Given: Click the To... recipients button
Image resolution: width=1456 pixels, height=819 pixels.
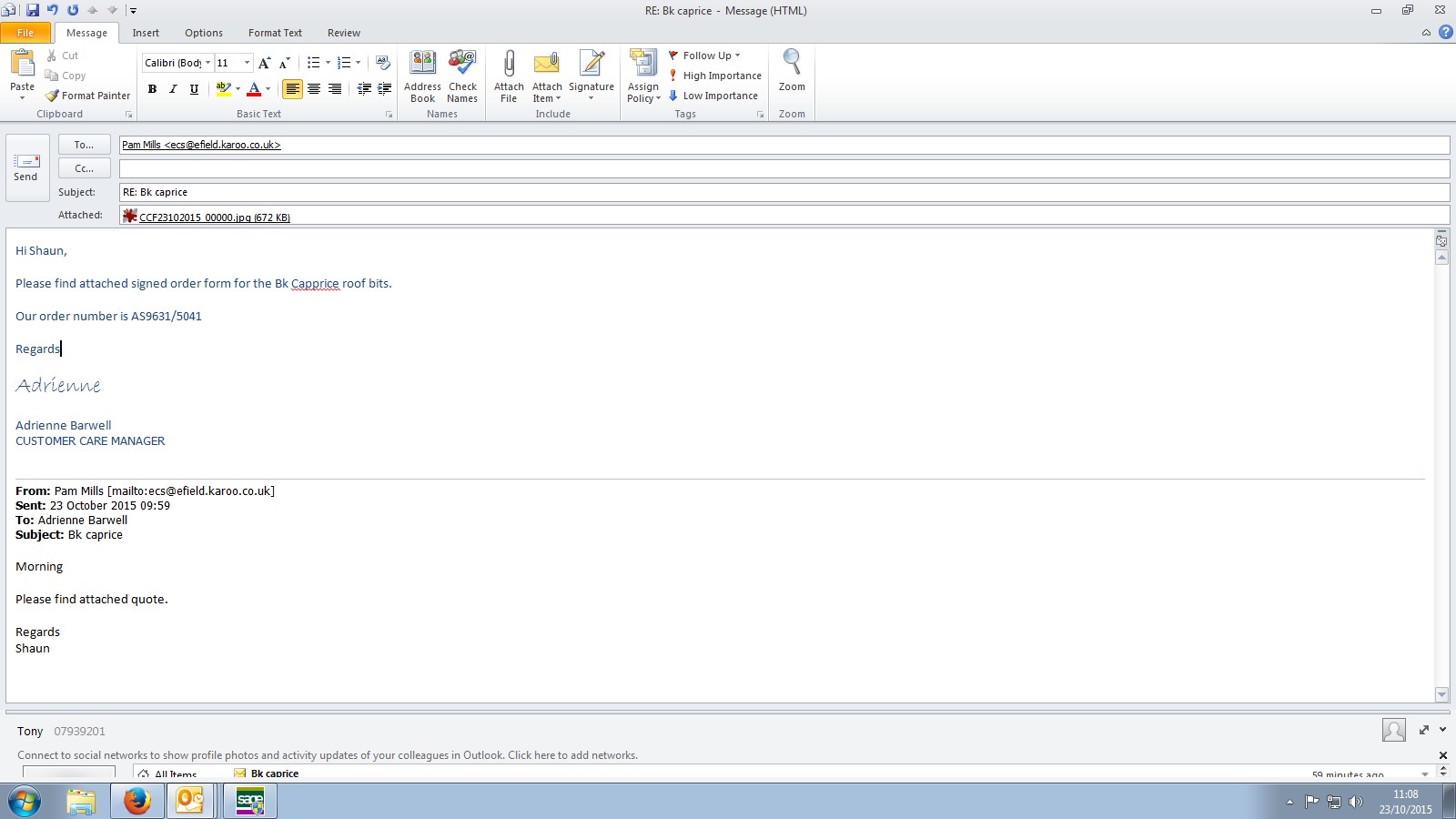Looking at the screenshot, I should [84, 145].
